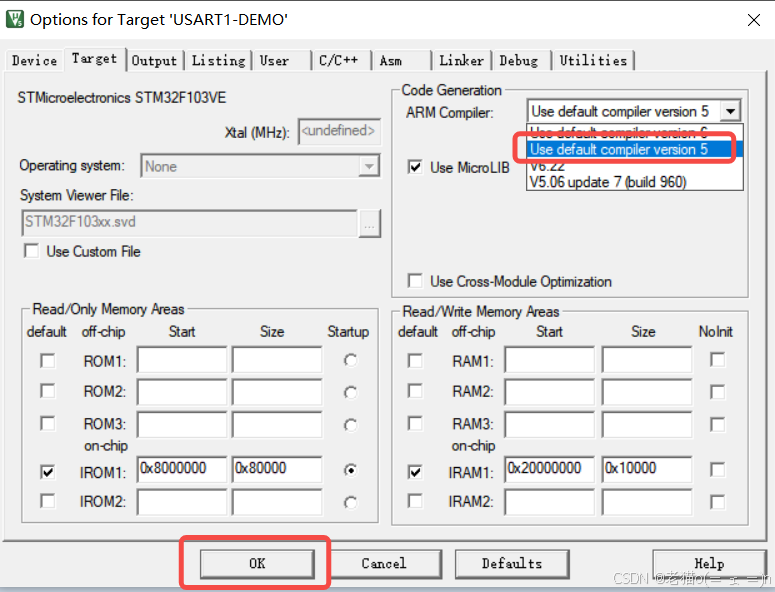Screen dimensions: 775x592
Task: Click the ROM1 Size field
Action: [x=277, y=360]
